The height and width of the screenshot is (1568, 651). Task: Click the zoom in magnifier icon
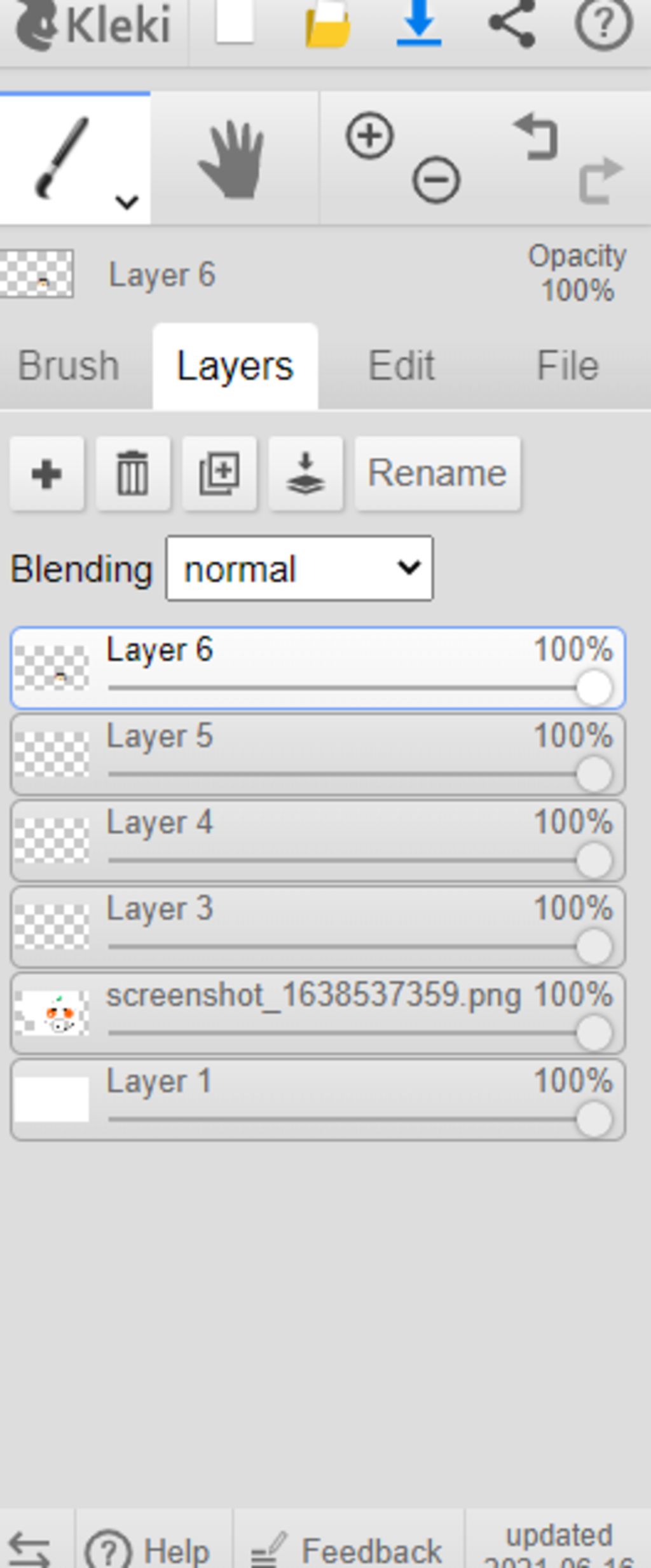pyautogui.click(x=369, y=135)
